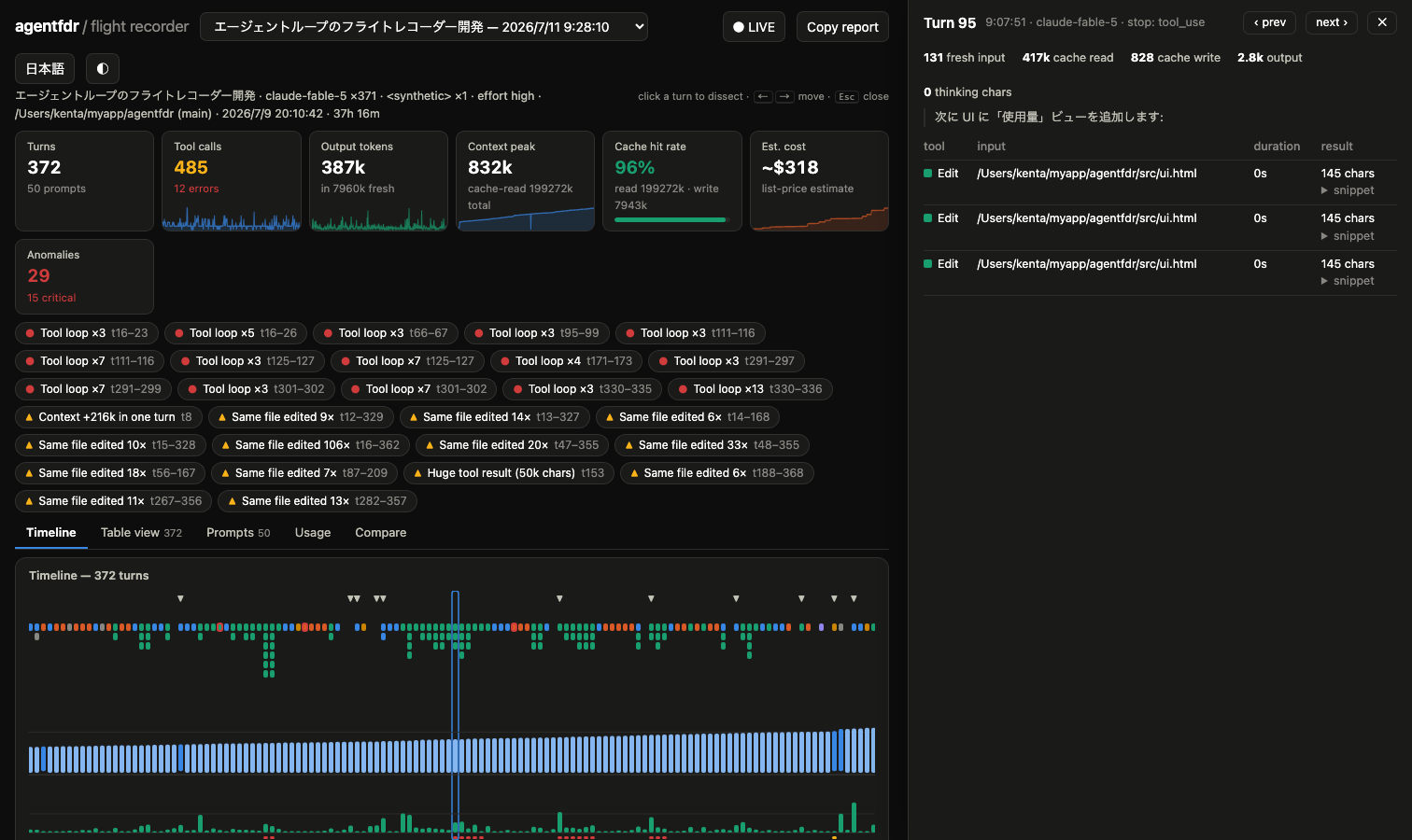Open Same file edited 6x t188–368 warning
1412x840 pixels.
pos(716,473)
